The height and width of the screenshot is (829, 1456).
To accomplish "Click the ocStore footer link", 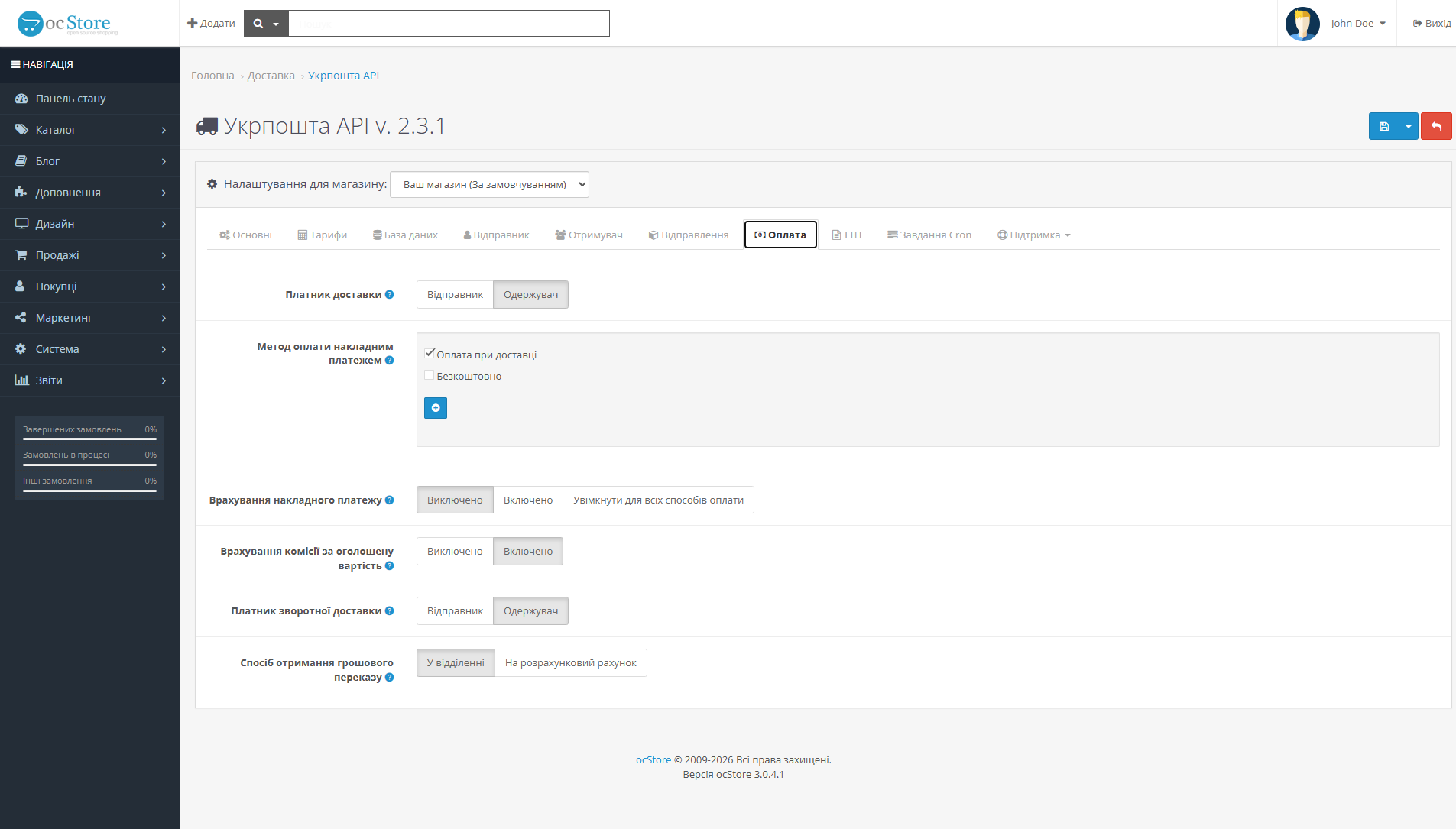I will click(x=653, y=760).
